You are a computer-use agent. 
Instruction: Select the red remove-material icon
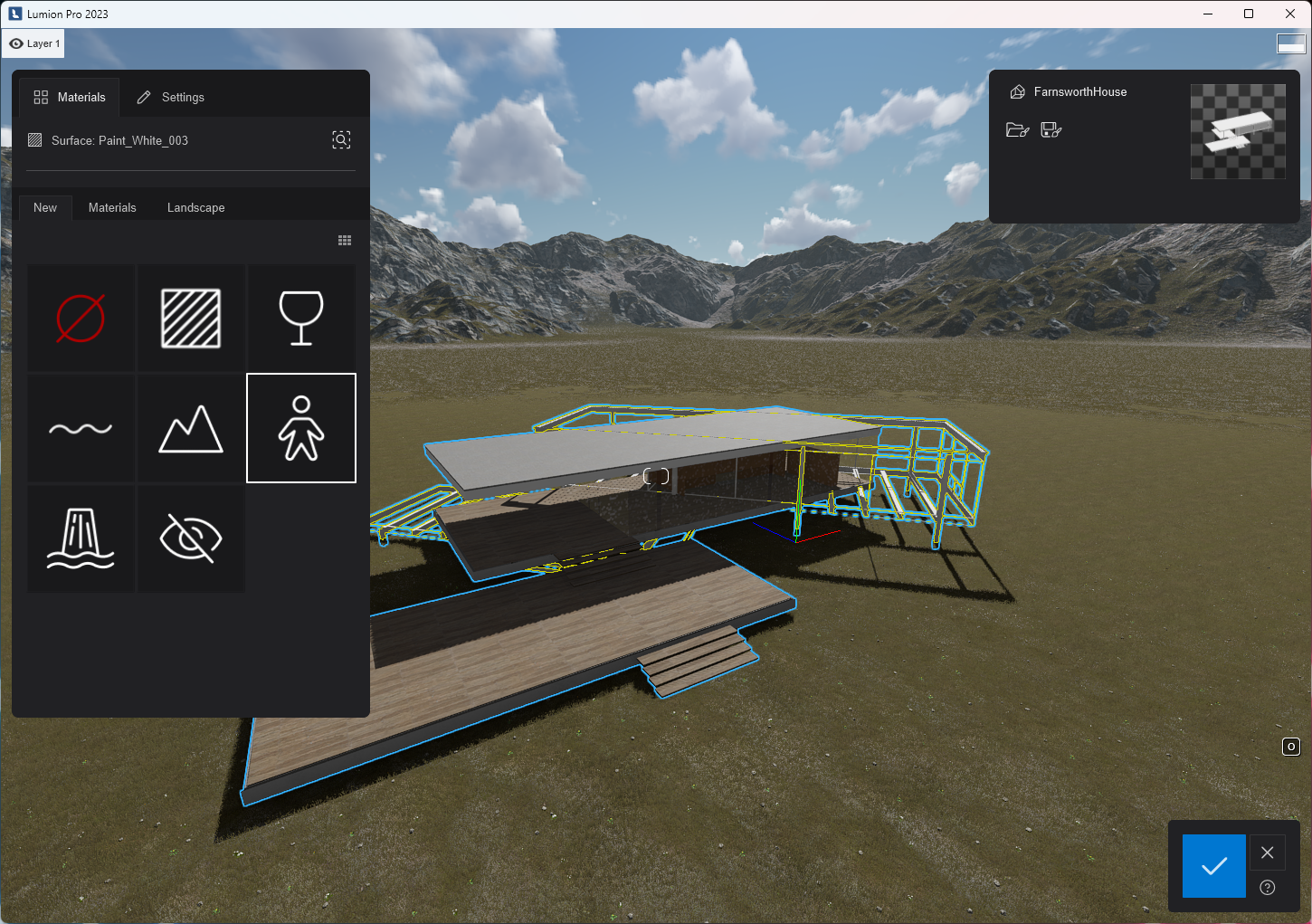coord(81,317)
